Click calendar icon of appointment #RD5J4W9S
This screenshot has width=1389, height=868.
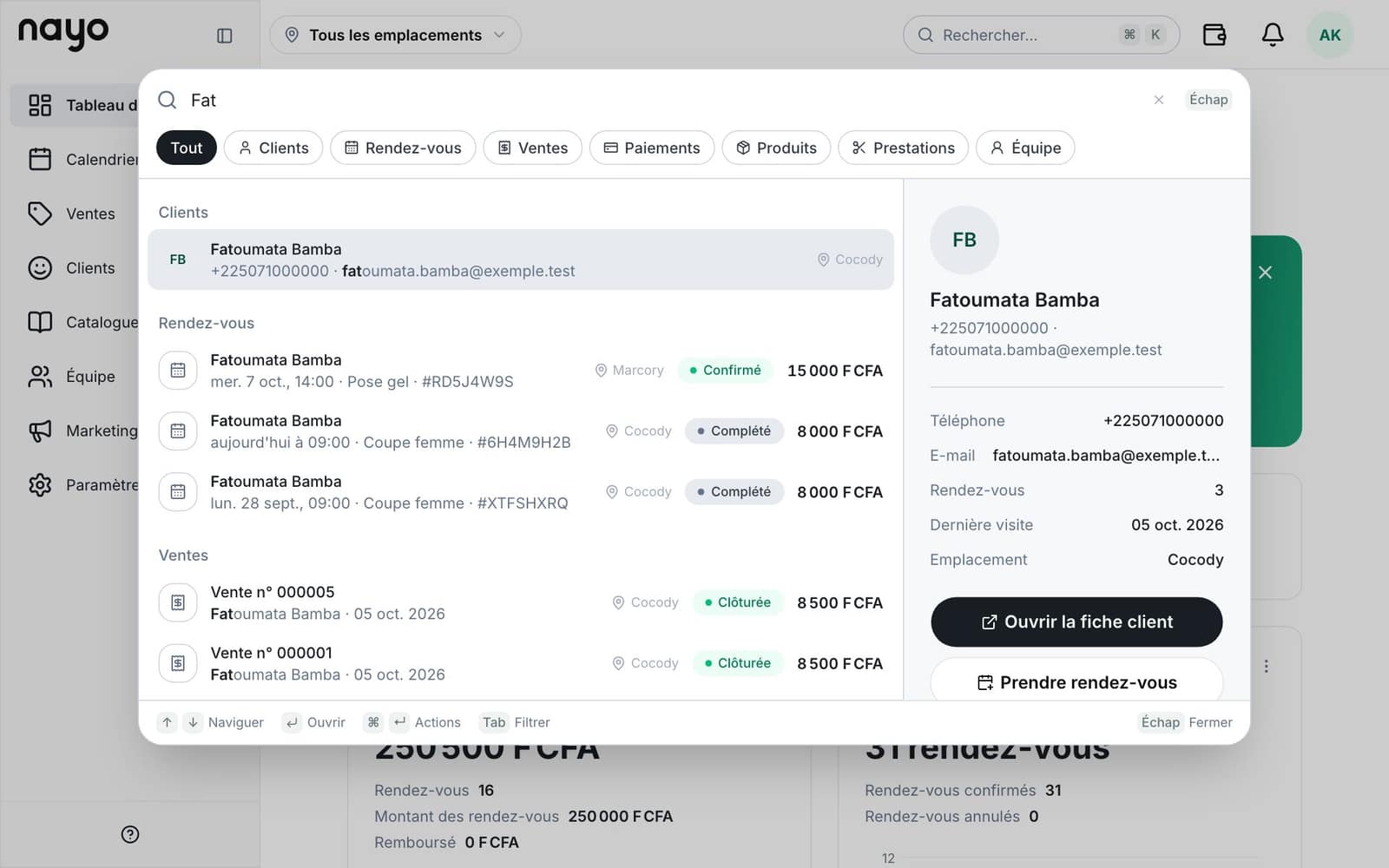pos(178,371)
